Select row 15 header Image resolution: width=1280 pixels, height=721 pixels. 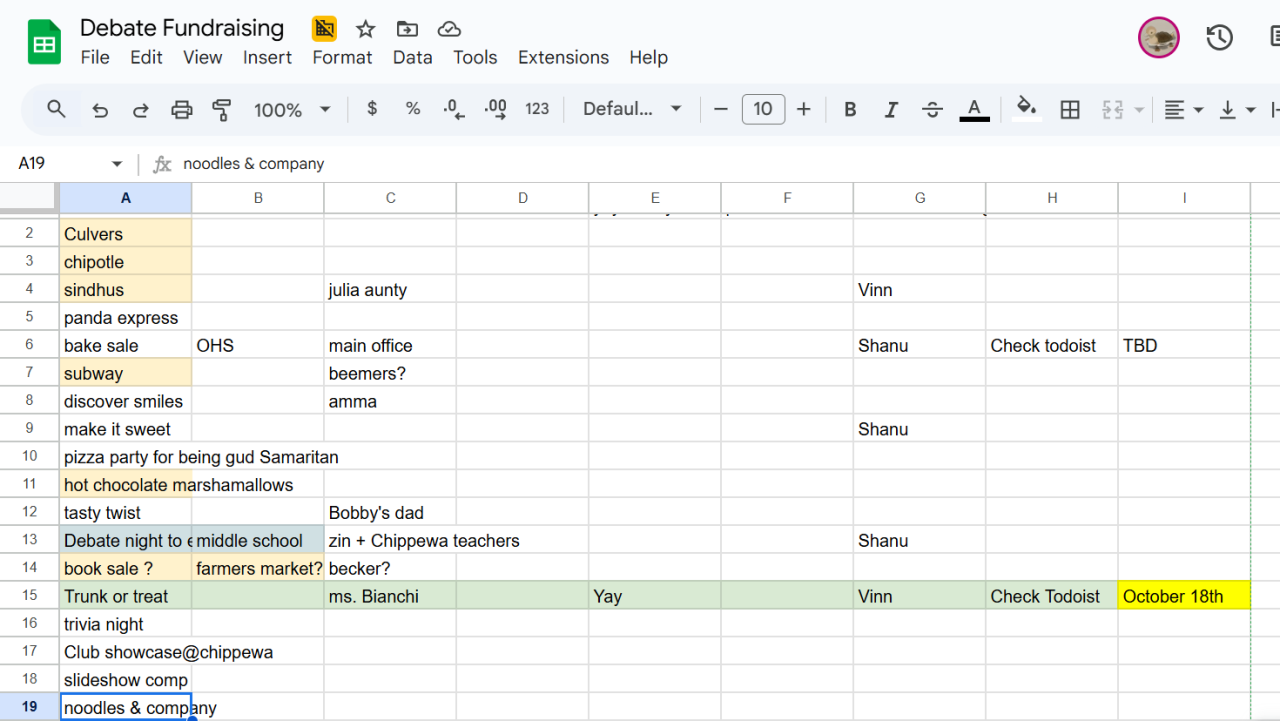coord(30,596)
